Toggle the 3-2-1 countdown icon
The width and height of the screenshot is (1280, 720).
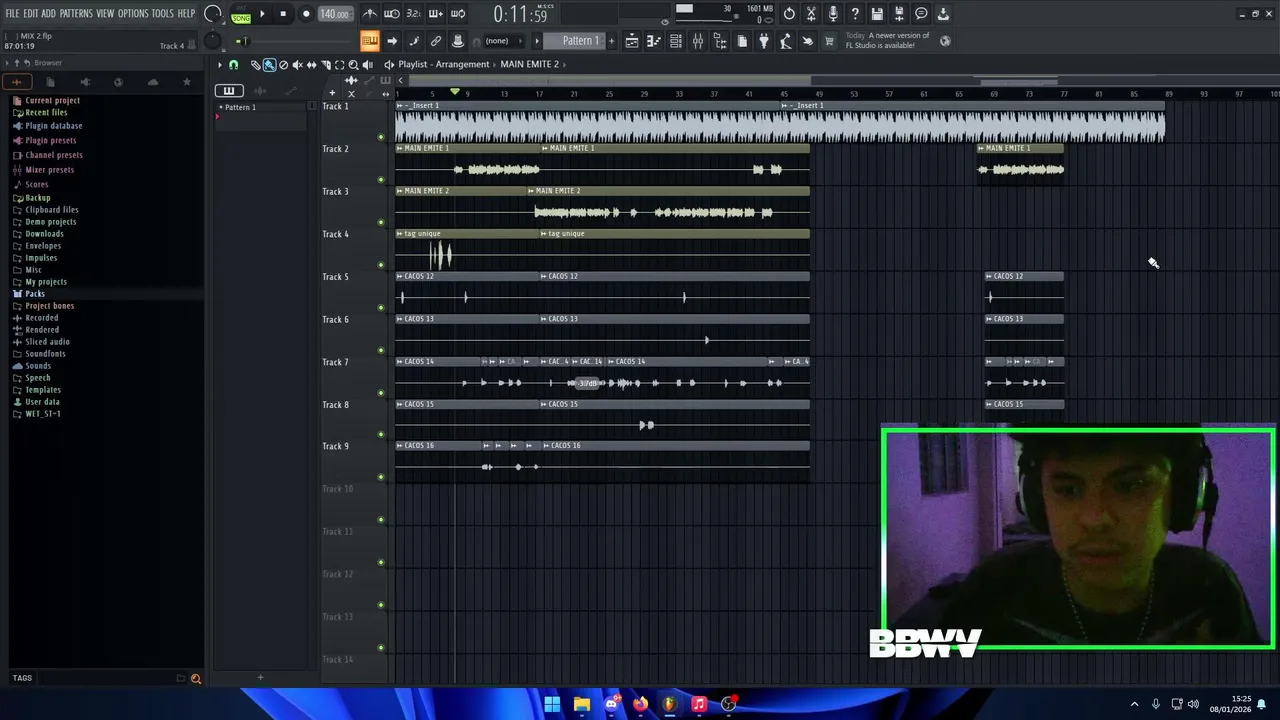click(x=414, y=14)
